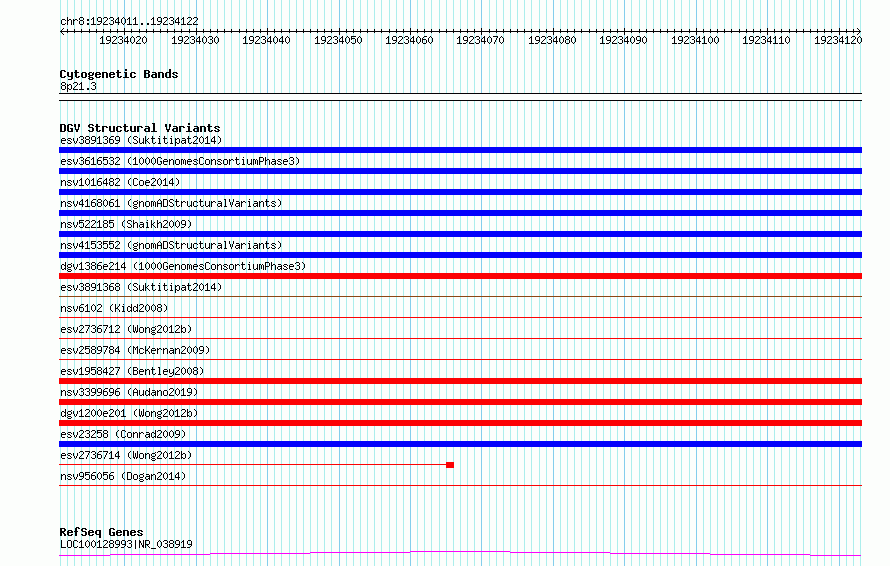Open variant label nsv522185 (Shaikh2009)
890x566 pixels.
(126, 224)
